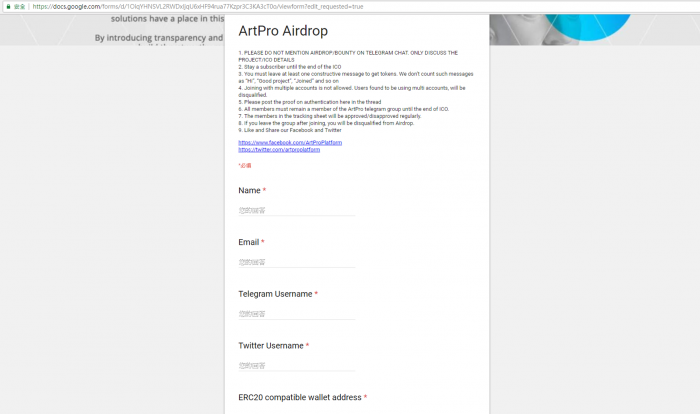Click rule 9 'Like and Share our Facebook'
This screenshot has width=700, height=414.
(290, 130)
